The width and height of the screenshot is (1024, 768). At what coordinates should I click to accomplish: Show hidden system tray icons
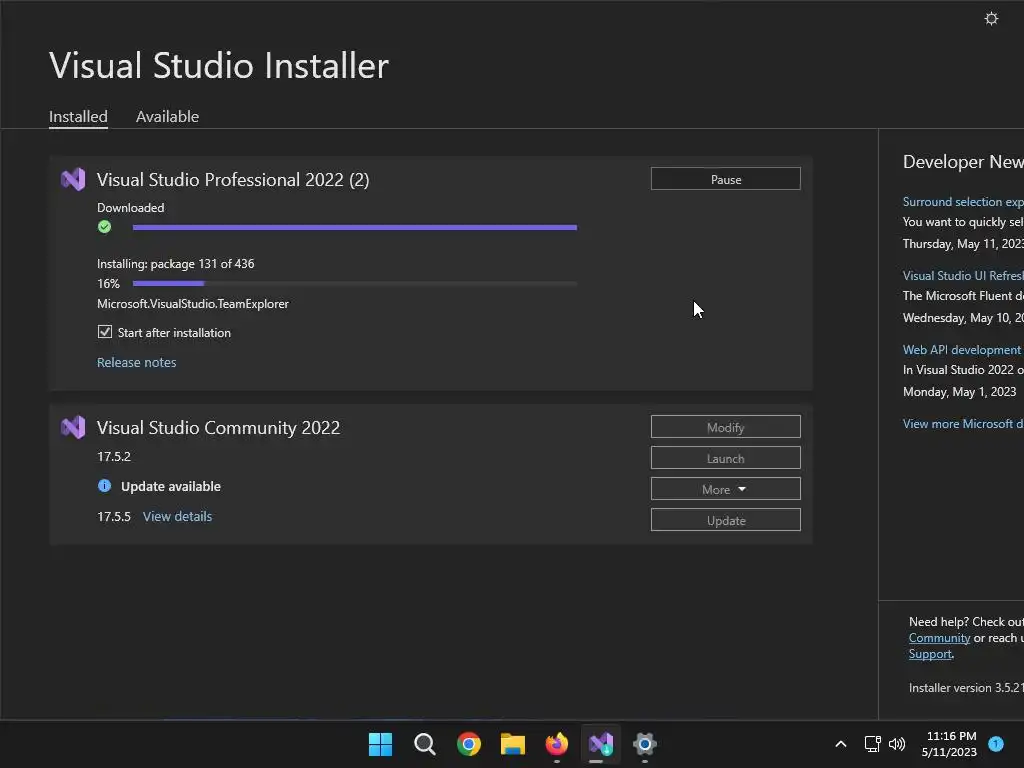(841, 744)
